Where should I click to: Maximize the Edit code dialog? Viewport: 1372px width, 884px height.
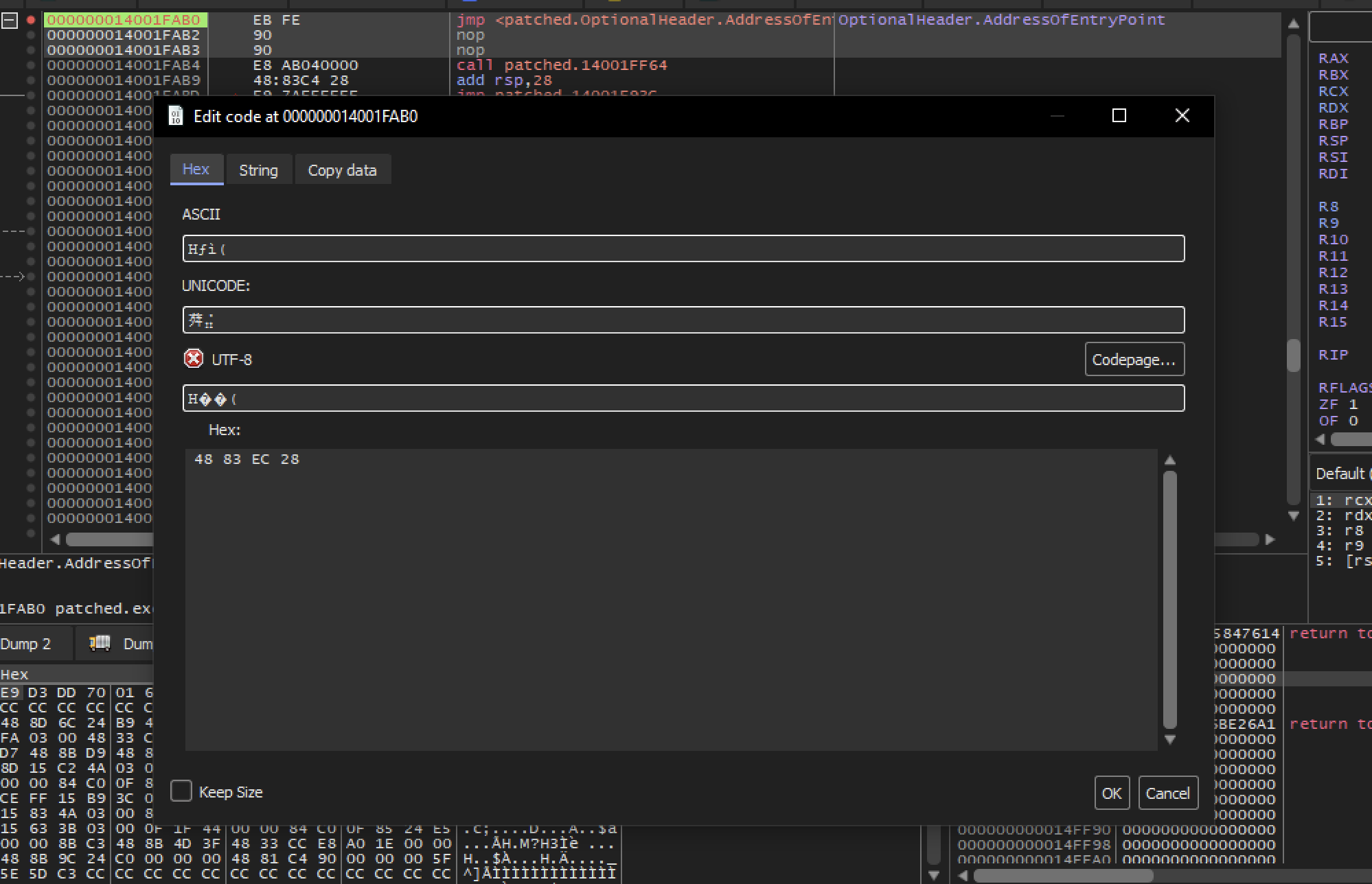(1119, 115)
